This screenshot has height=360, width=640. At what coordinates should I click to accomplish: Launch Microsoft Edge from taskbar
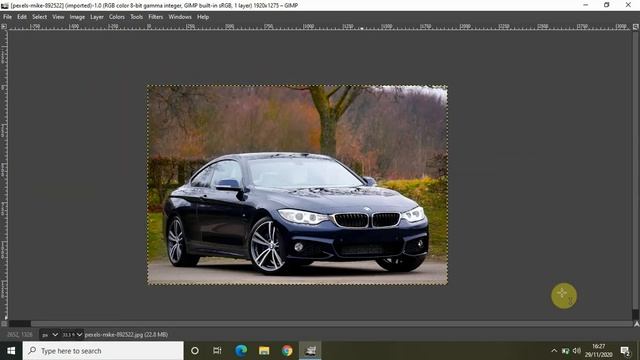point(241,351)
